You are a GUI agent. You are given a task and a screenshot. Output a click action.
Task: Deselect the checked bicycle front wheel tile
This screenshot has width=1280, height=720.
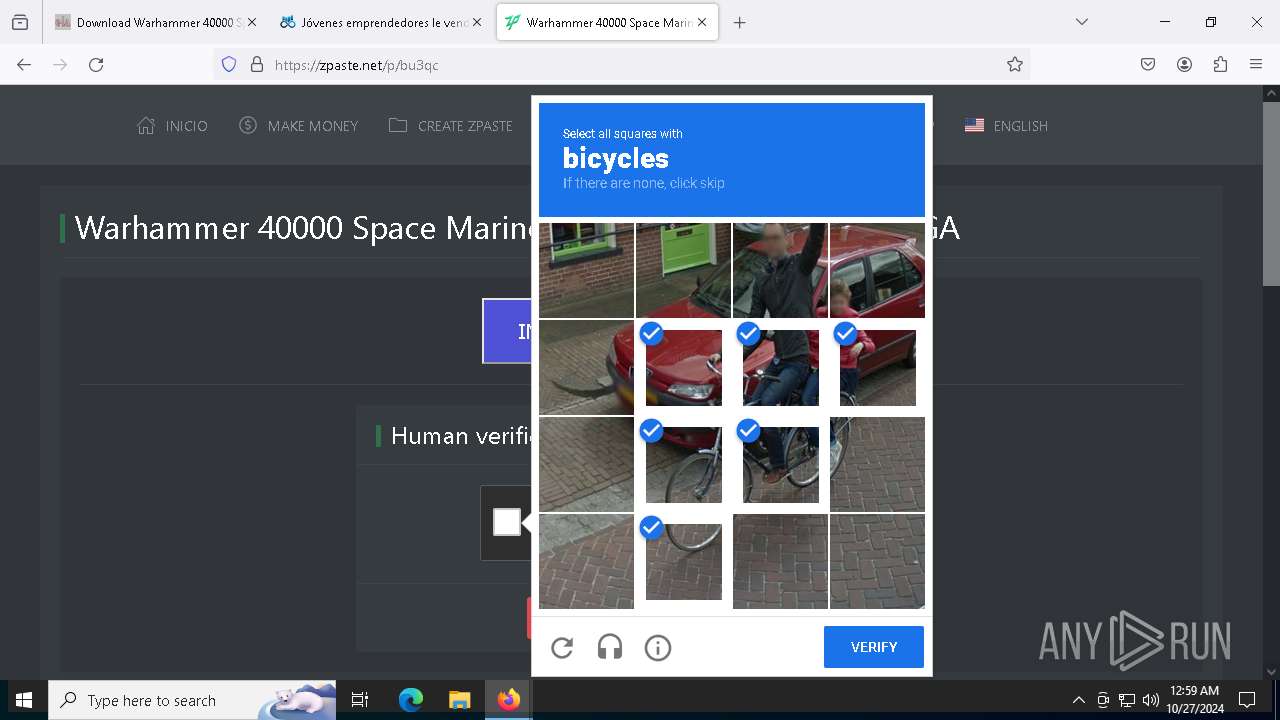[684, 464]
